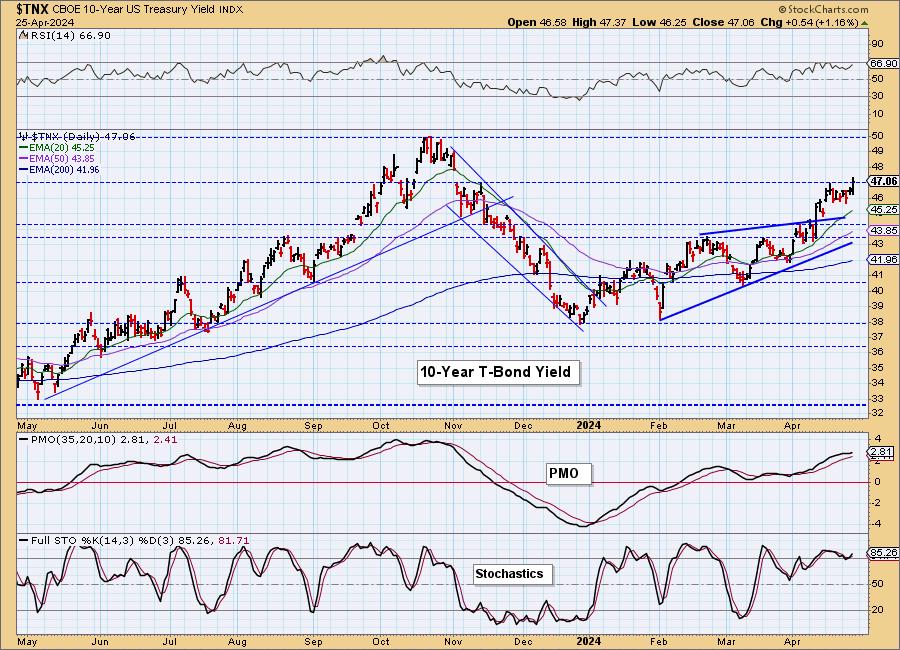
Task: Click the $TNX ticker symbol title
Action: point(33,9)
